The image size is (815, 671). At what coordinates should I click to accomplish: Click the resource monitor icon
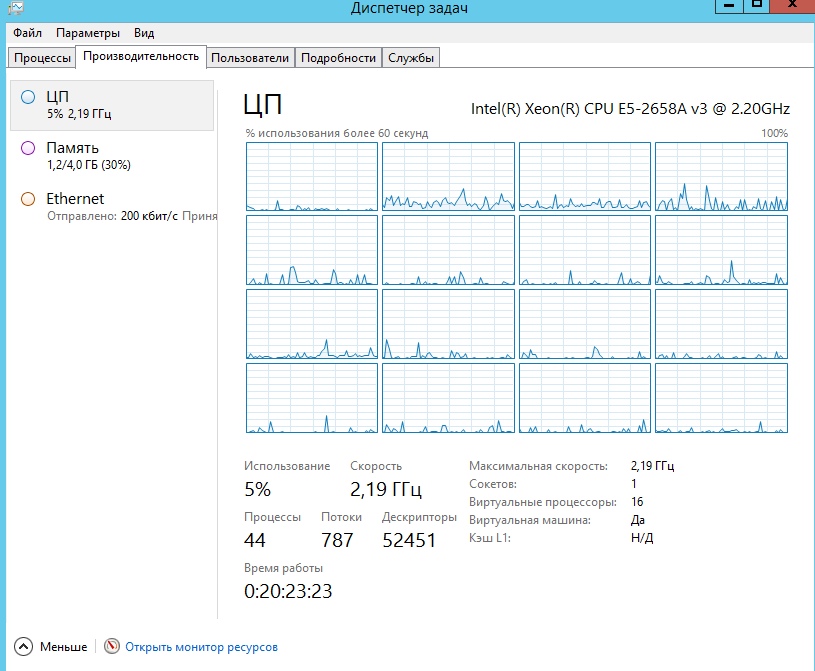pos(111,646)
